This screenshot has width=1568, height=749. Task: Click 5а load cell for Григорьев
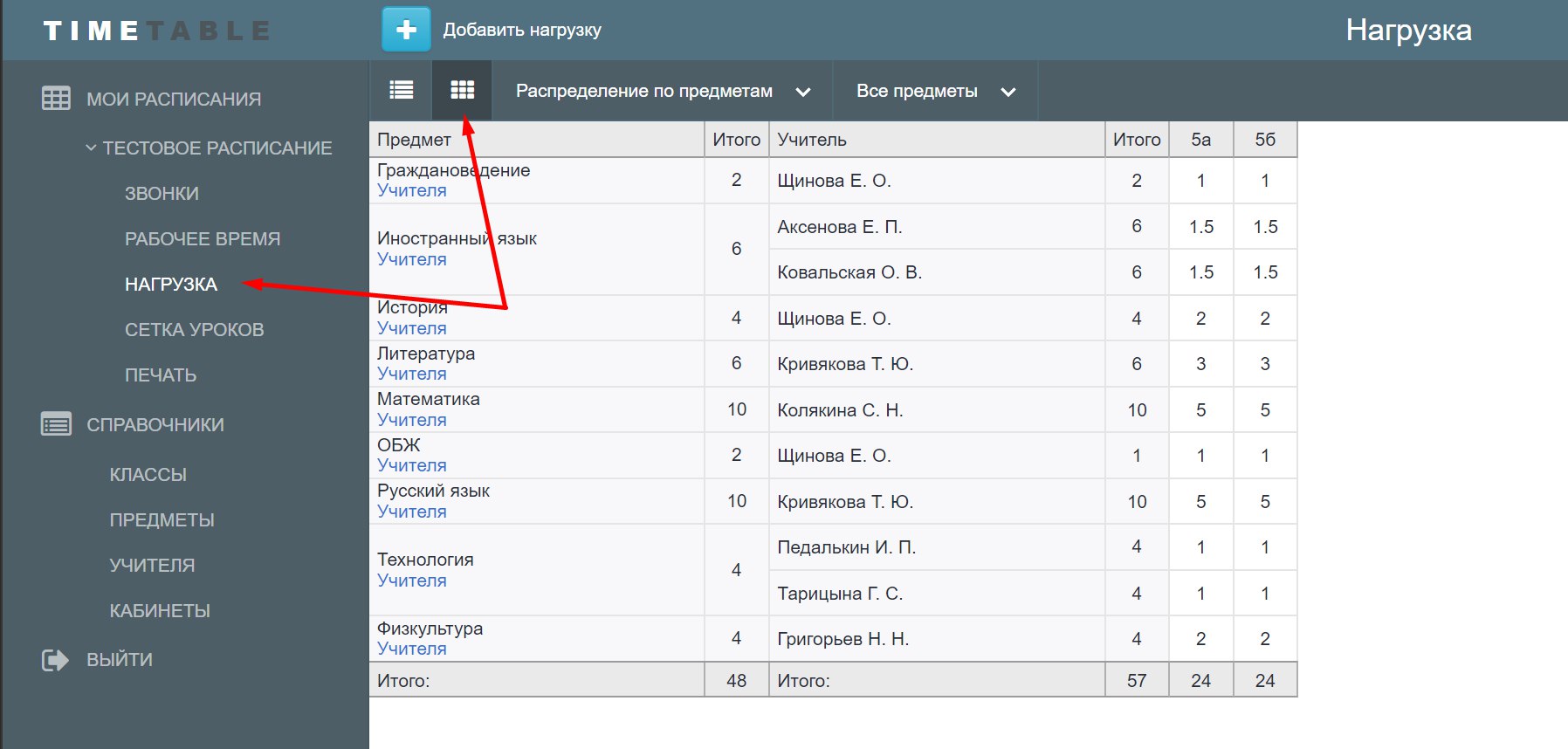(1201, 639)
